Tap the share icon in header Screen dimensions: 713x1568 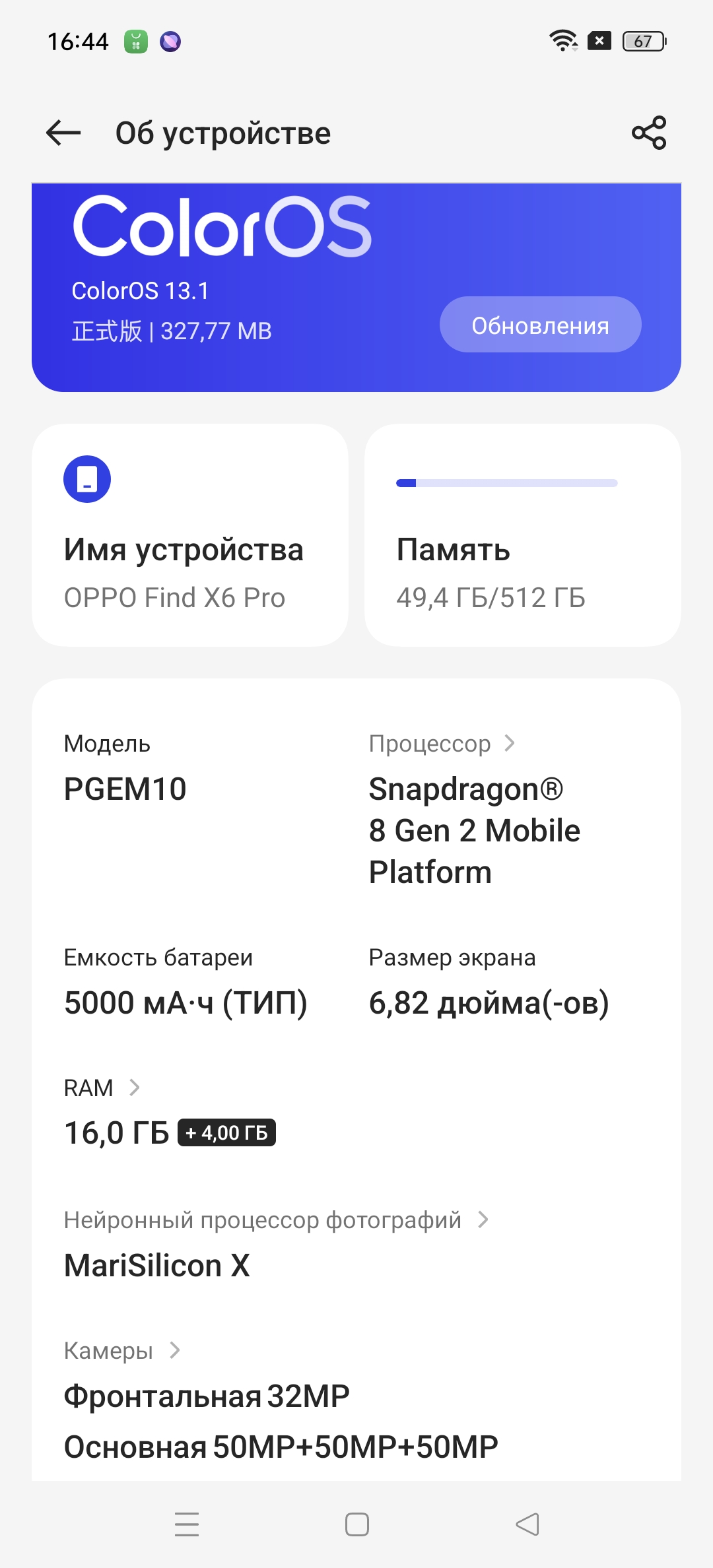[649, 133]
